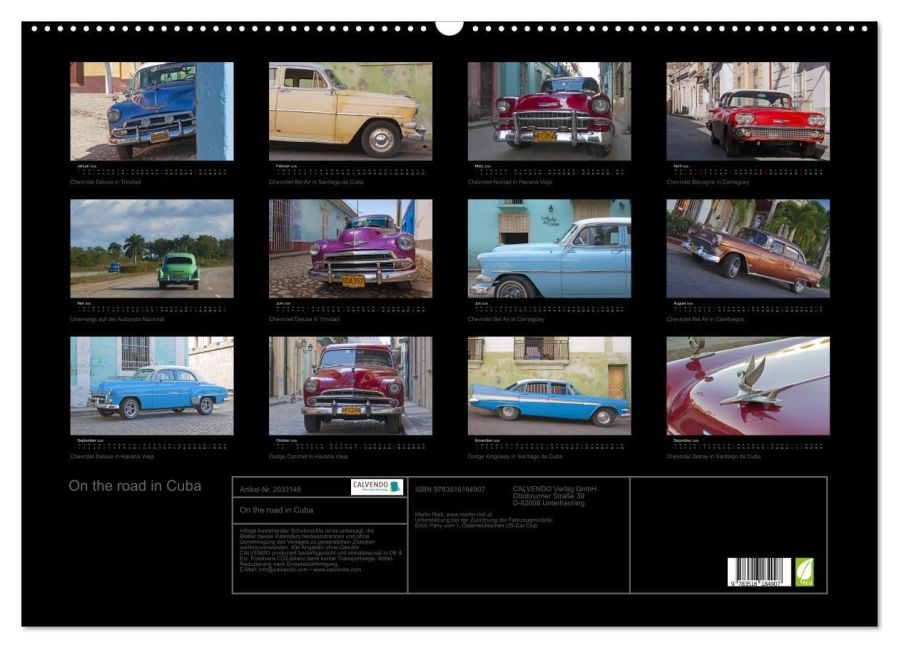Click the Erich Pany US-Car Club credit line
Image resolution: width=899 pixels, height=648 pixels.
point(476,525)
